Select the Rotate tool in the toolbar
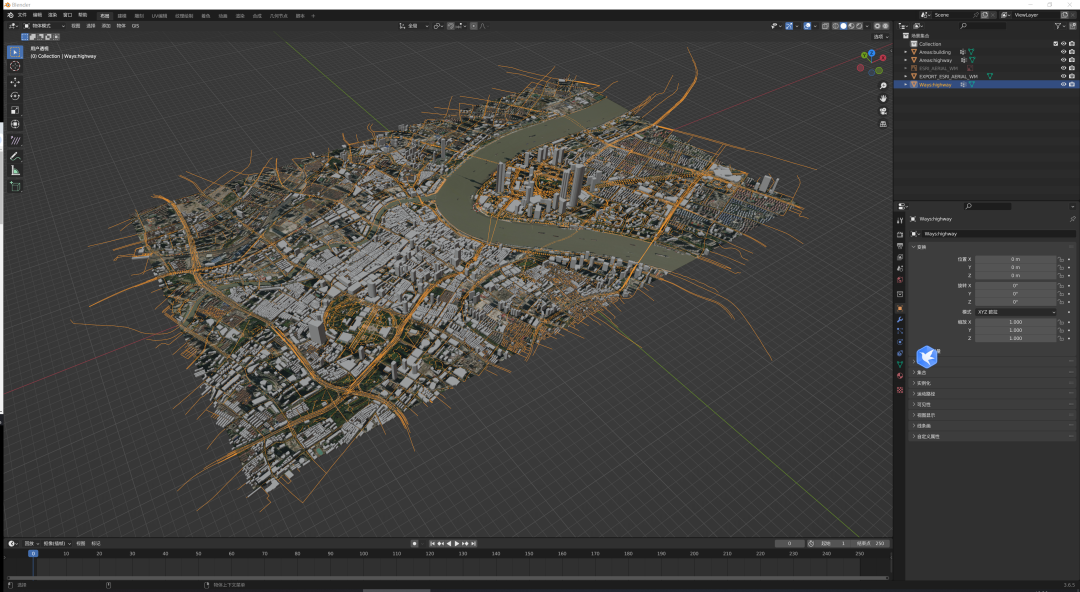 coord(15,96)
